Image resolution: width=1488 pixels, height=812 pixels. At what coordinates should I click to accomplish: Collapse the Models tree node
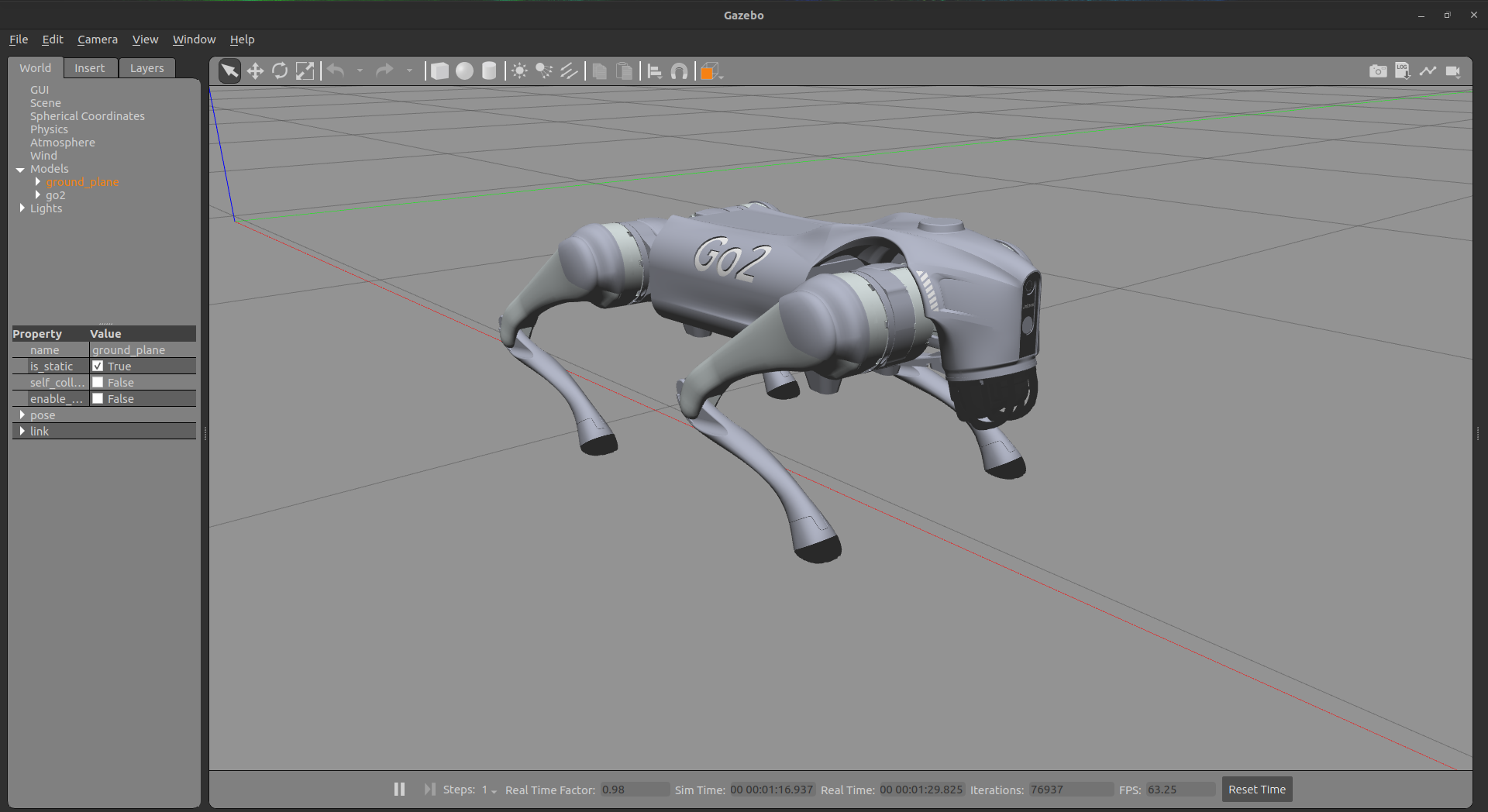(x=20, y=169)
